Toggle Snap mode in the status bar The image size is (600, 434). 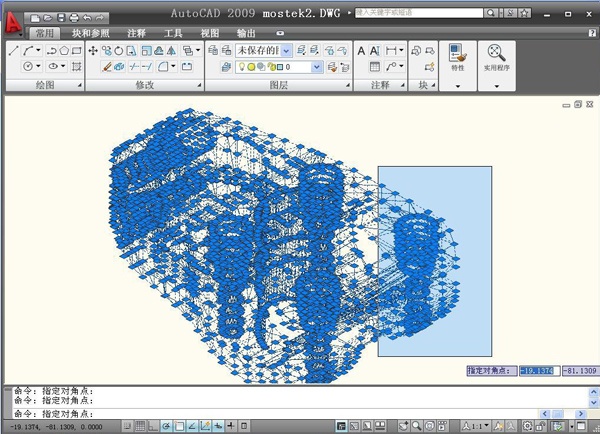128,426
